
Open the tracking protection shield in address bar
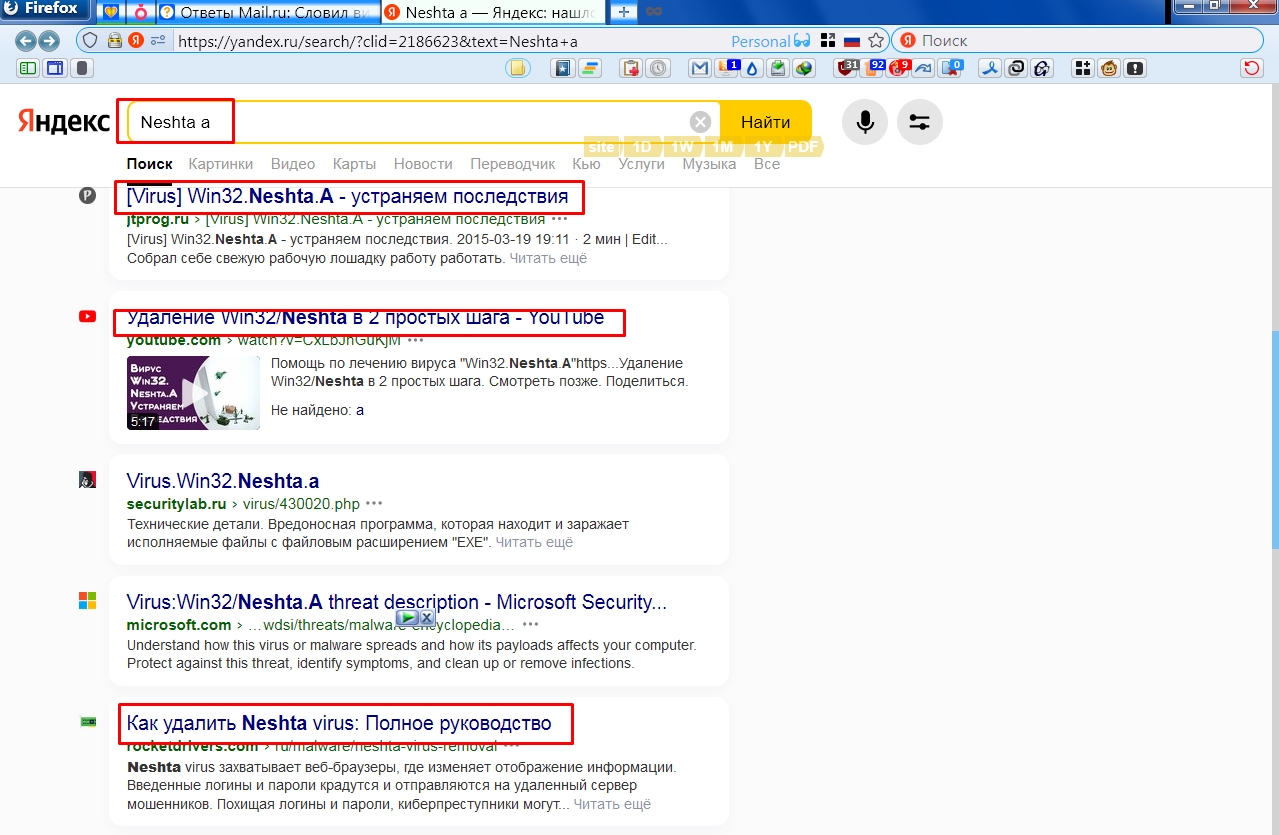[x=90, y=41]
